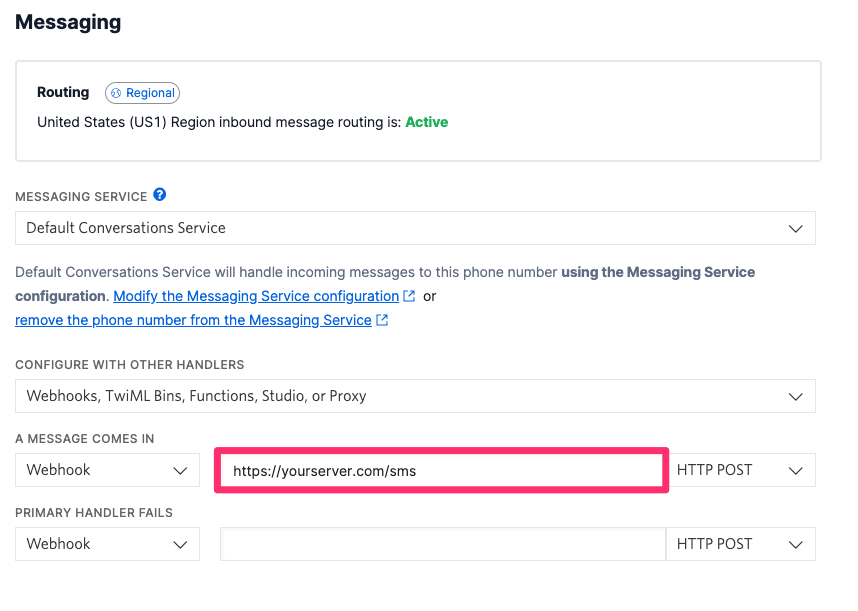Open the Webhook dropdown under 'A message comes in'
The height and width of the screenshot is (611, 858).
point(107,469)
